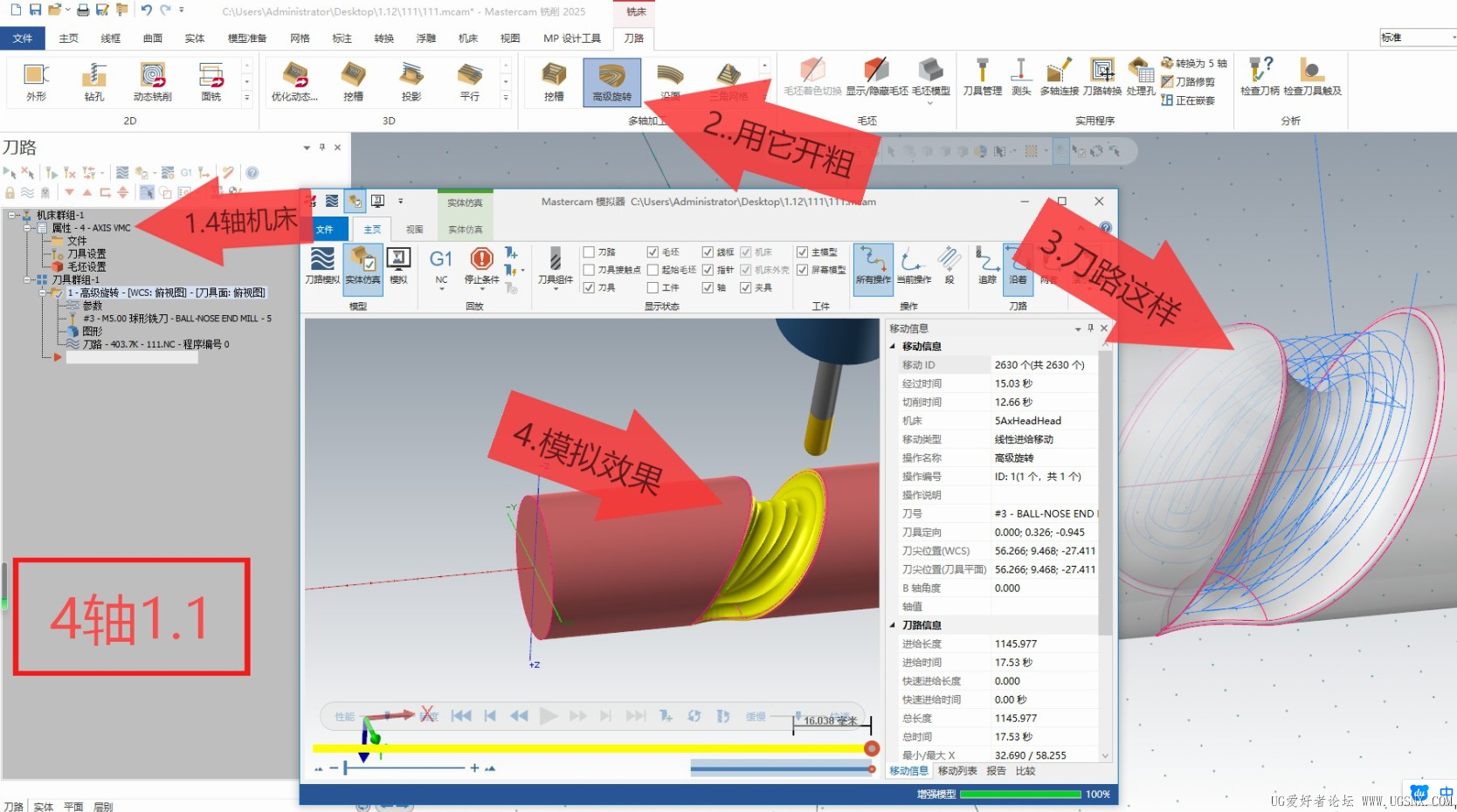This screenshot has width=1457, height=812.
Task: Choose the 投影 project toolpath
Action: click(x=411, y=82)
